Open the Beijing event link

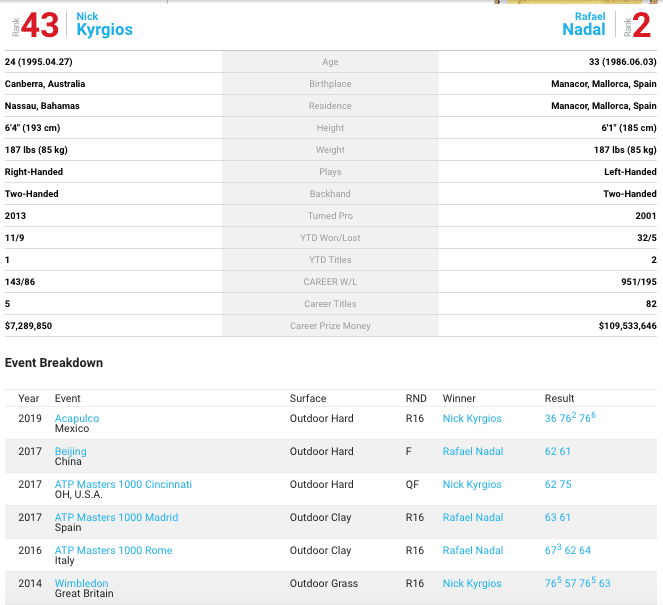tap(71, 451)
